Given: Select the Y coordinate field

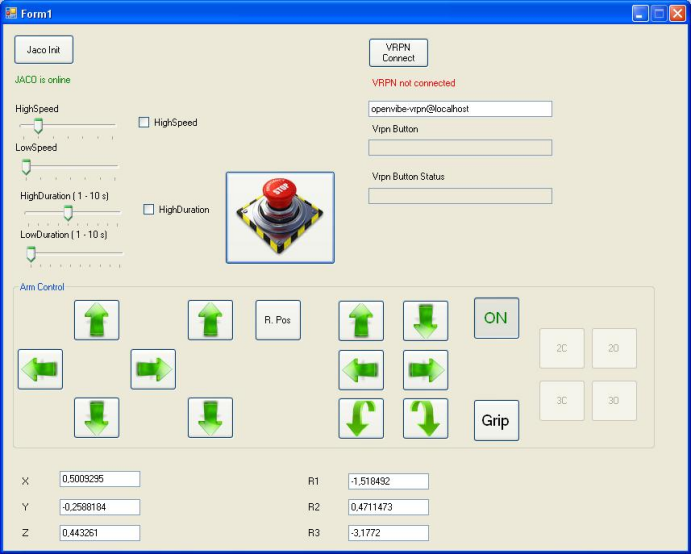Looking at the screenshot, I should 100,507.
